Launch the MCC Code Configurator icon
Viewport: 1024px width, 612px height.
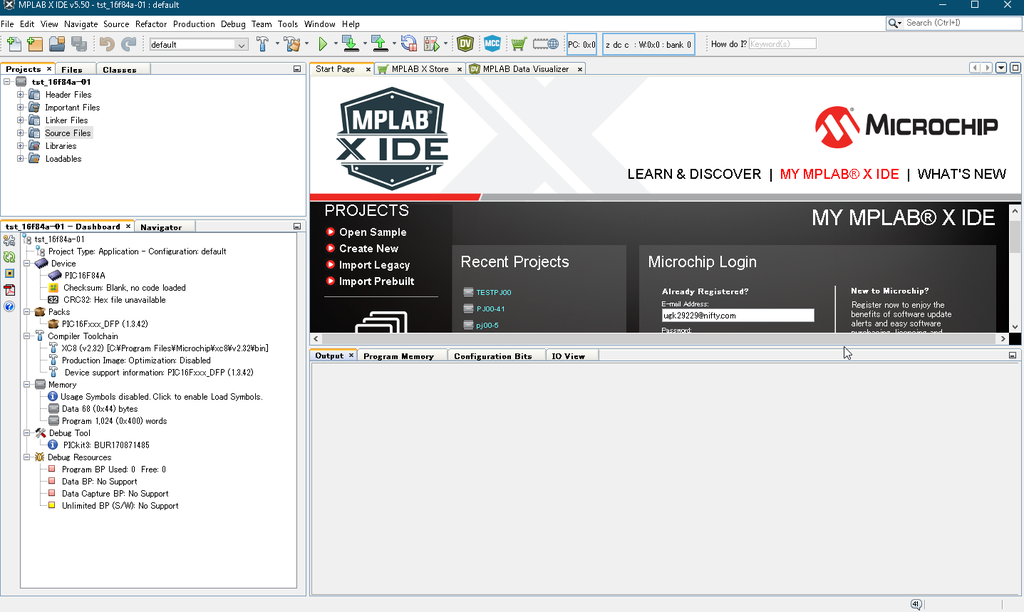492,44
